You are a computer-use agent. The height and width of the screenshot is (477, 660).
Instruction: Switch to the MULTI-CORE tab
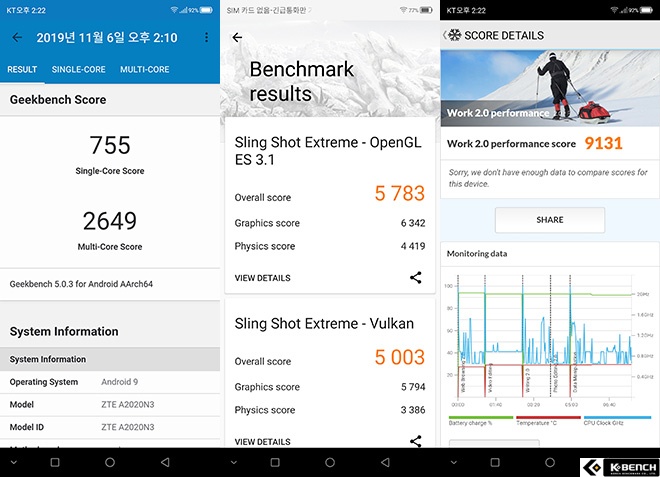point(144,69)
